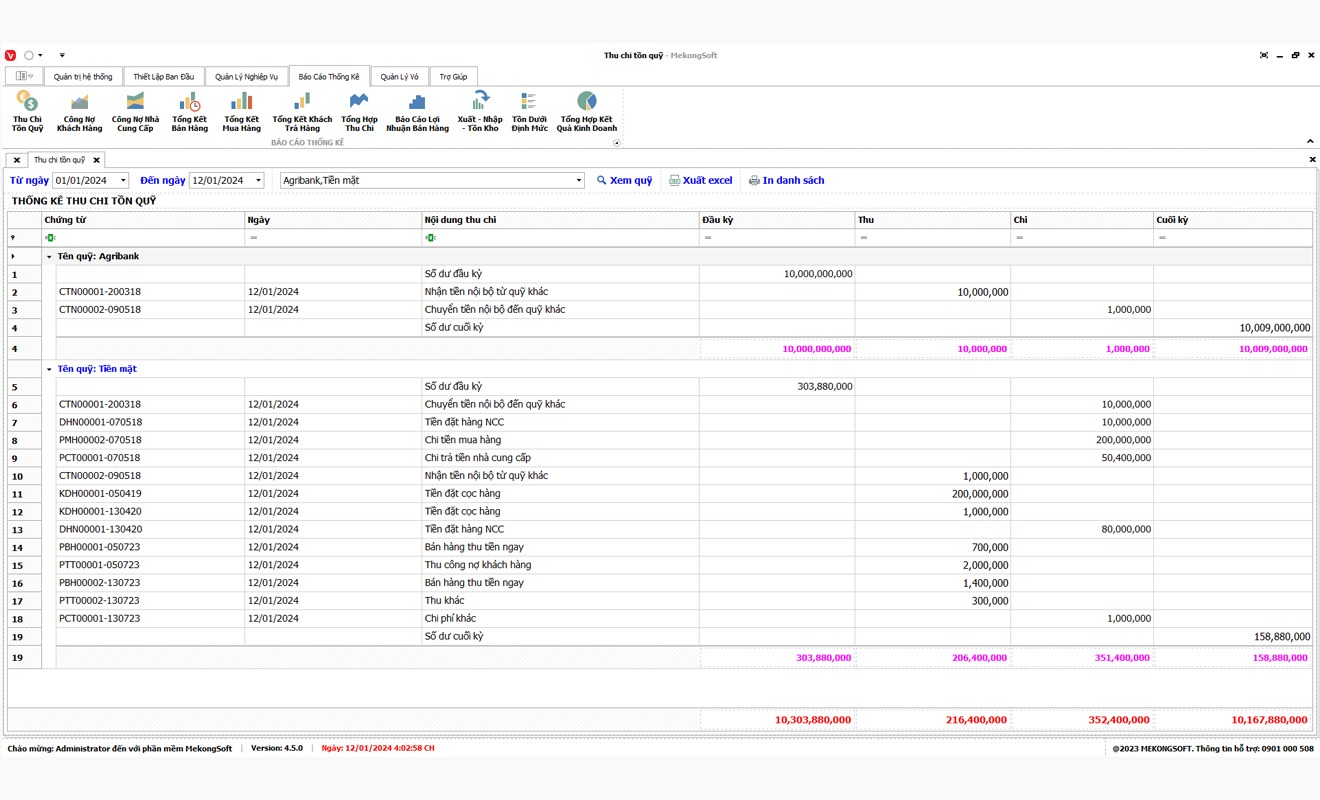This screenshot has height=800, width=1320.
Task: Collapse the Tên quỹ: Tiền mặt group
Action: (x=49, y=369)
